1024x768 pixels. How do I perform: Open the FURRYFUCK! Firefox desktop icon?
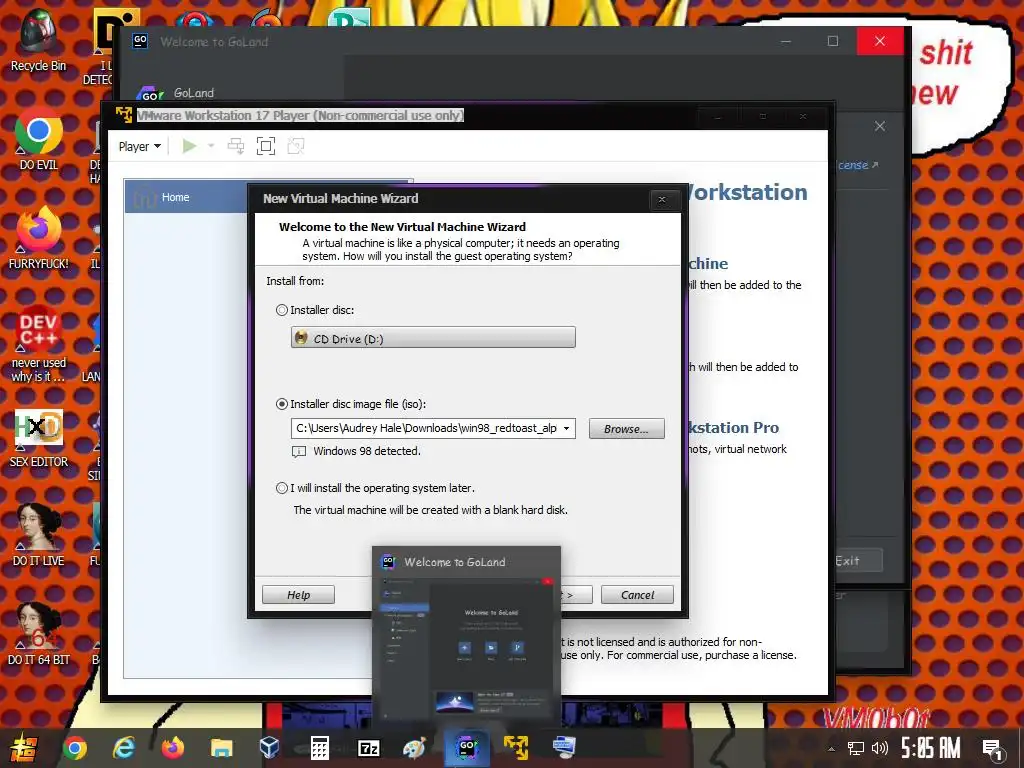click(38, 238)
